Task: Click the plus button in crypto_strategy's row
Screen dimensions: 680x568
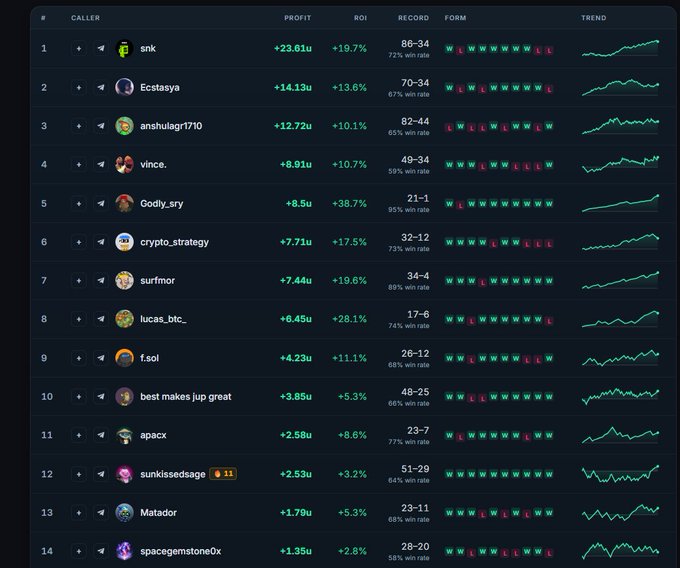Action: [x=78, y=242]
